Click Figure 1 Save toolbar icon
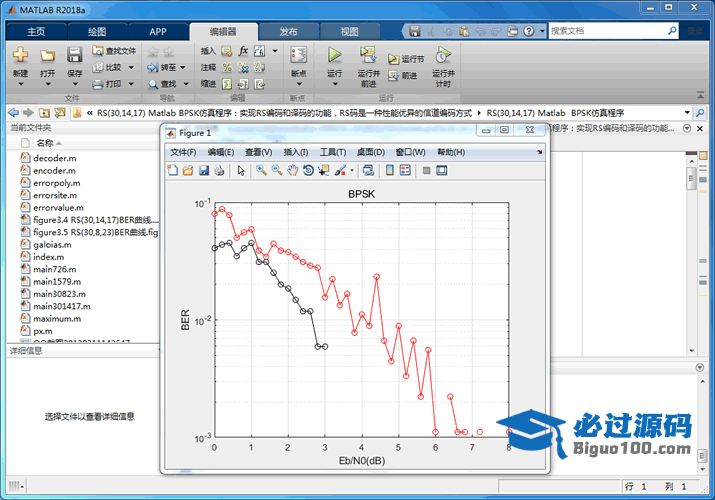Screen dimensions: 715x500 click(x=204, y=170)
